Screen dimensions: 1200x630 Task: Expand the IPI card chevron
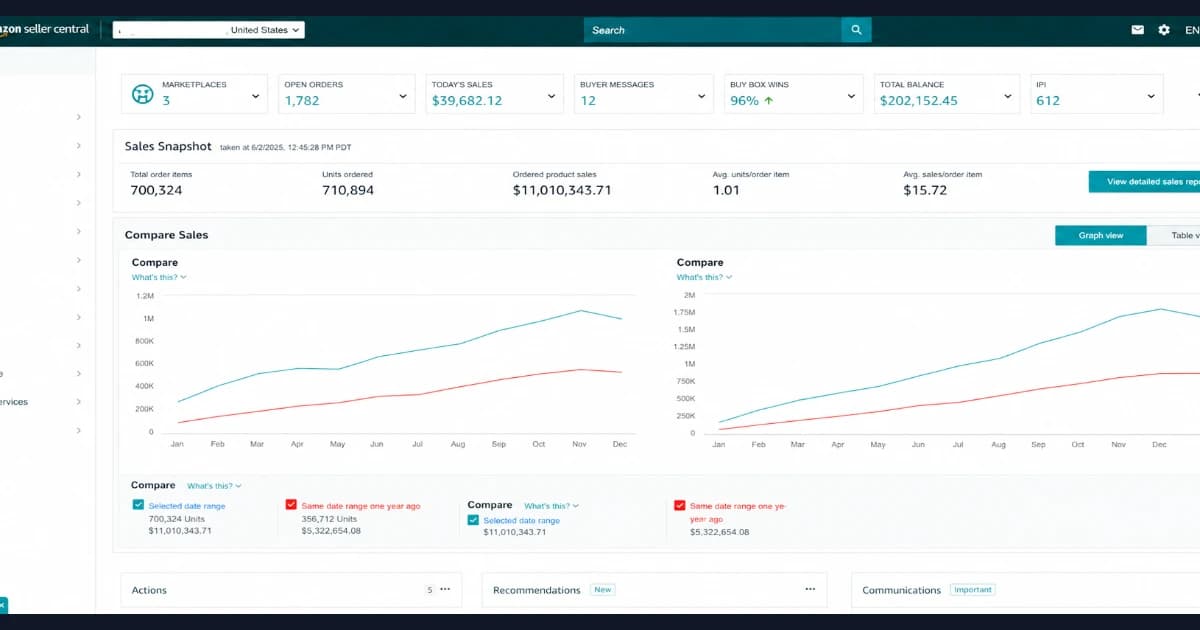(x=1151, y=96)
